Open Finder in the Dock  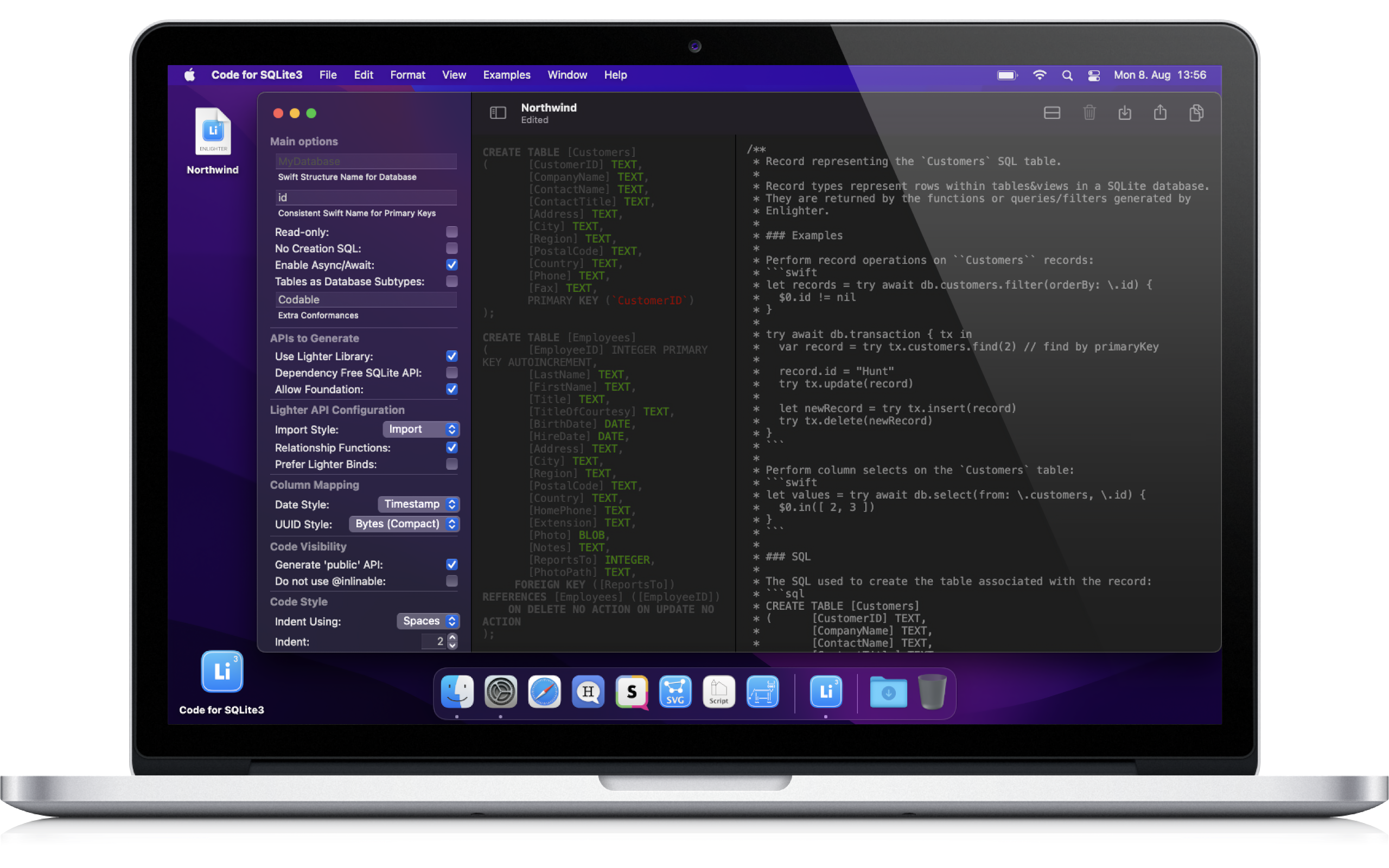pyautogui.click(x=457, y=692)
